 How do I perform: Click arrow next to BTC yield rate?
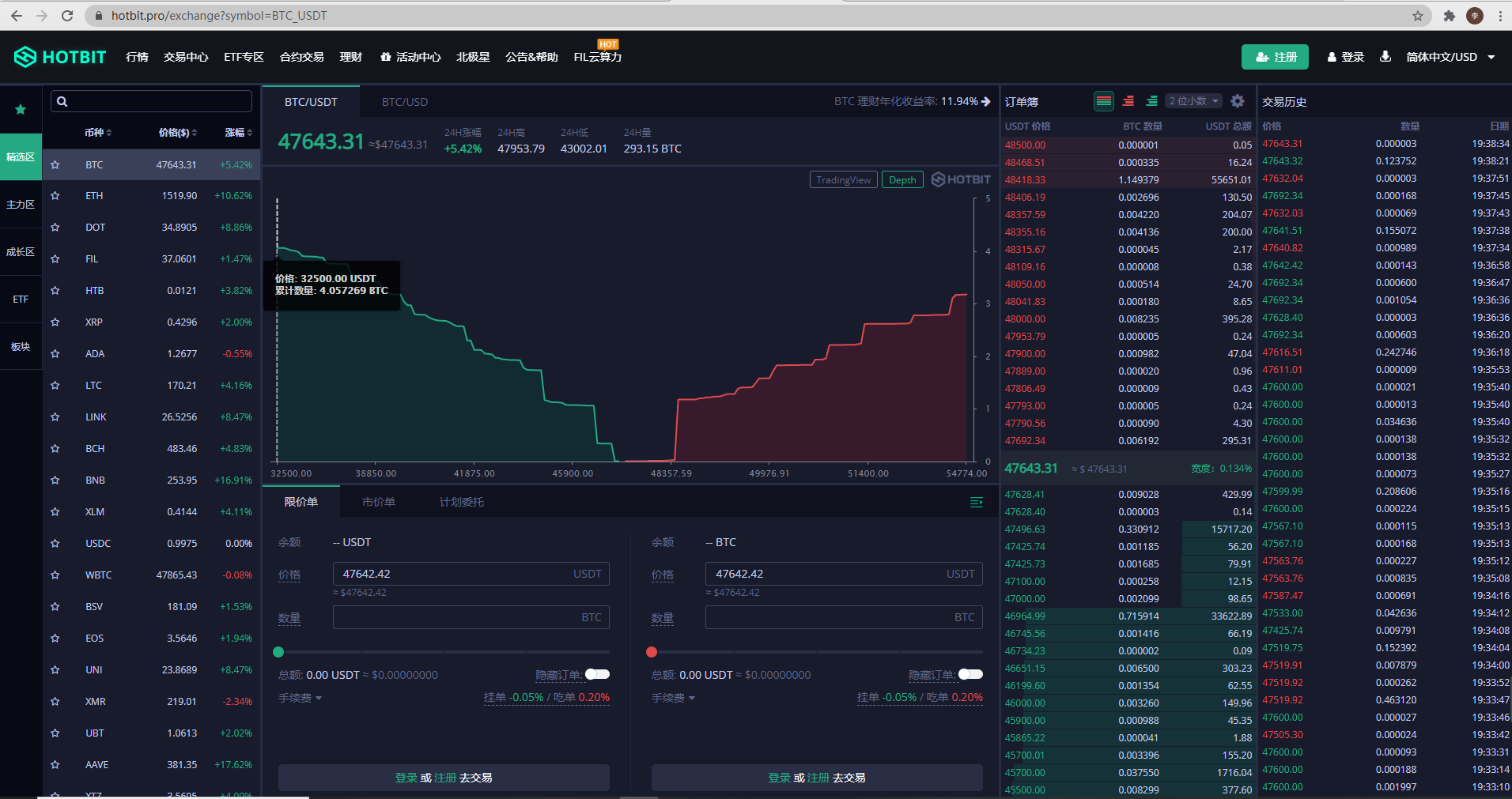(x=986, y=102)
